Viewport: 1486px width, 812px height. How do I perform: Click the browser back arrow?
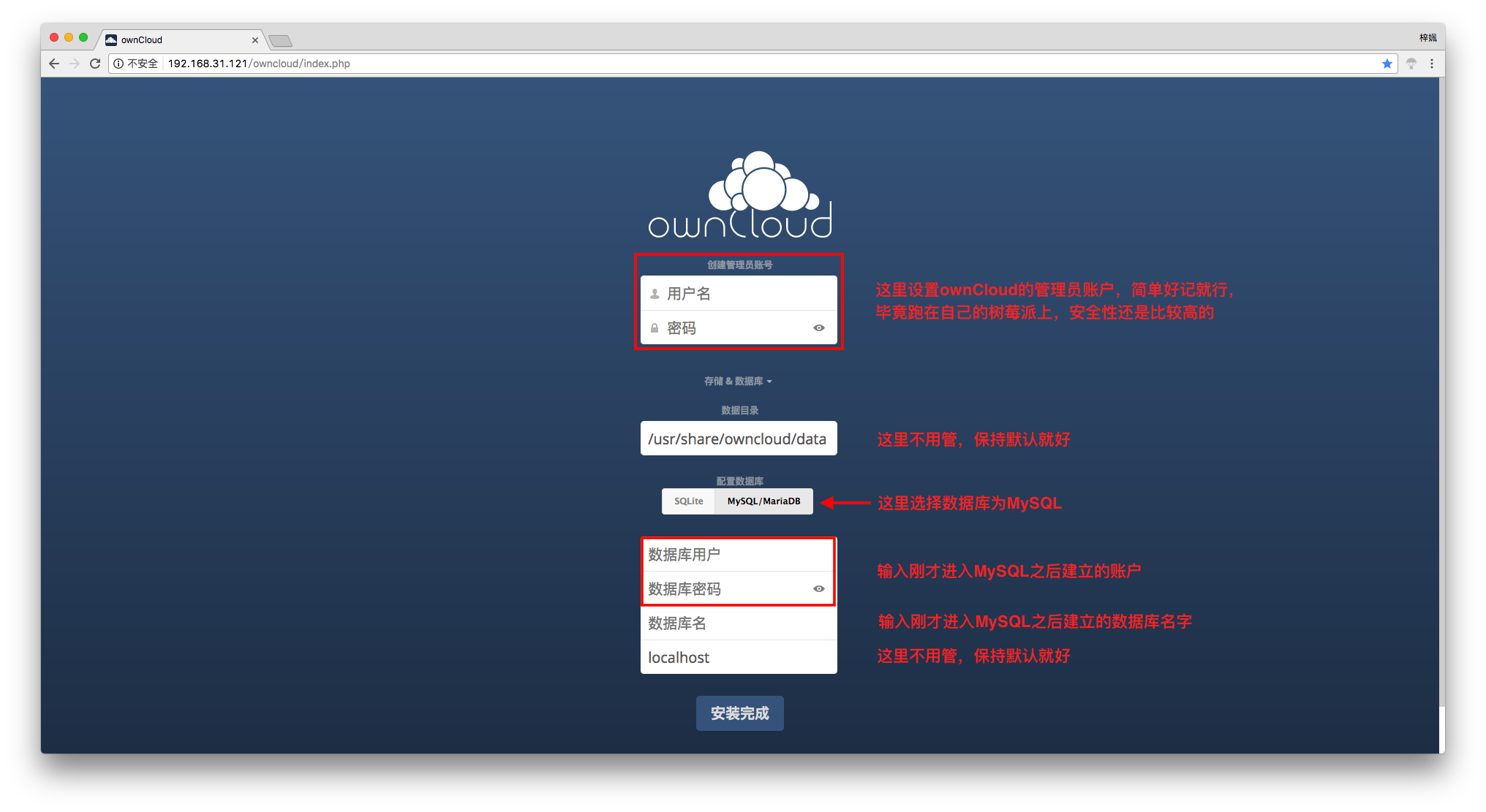pos(54,64)
